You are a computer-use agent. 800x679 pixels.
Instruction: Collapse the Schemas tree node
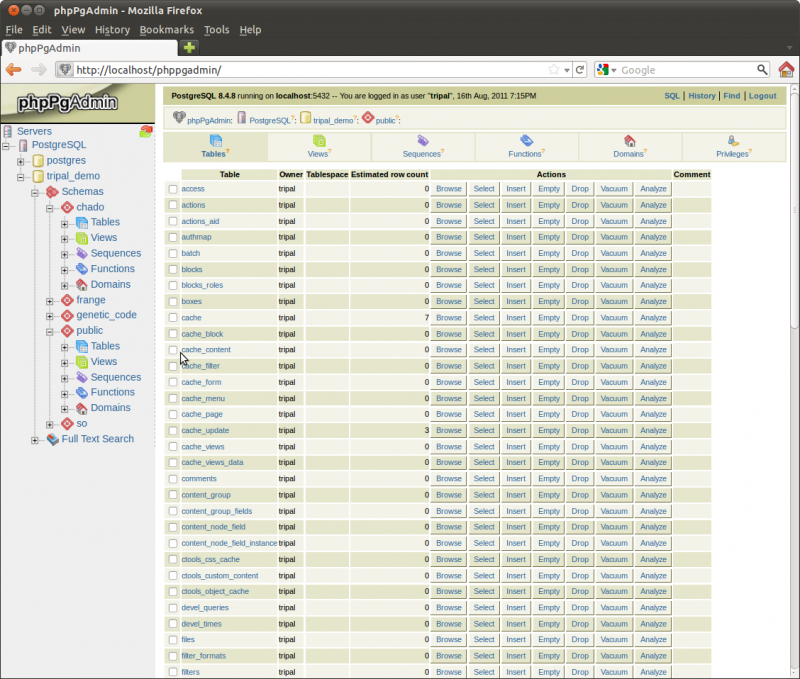tap(35, 193)
